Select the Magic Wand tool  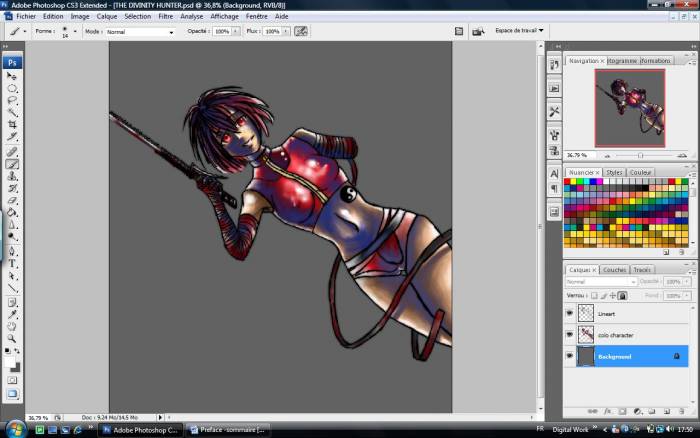click(12, 113)
